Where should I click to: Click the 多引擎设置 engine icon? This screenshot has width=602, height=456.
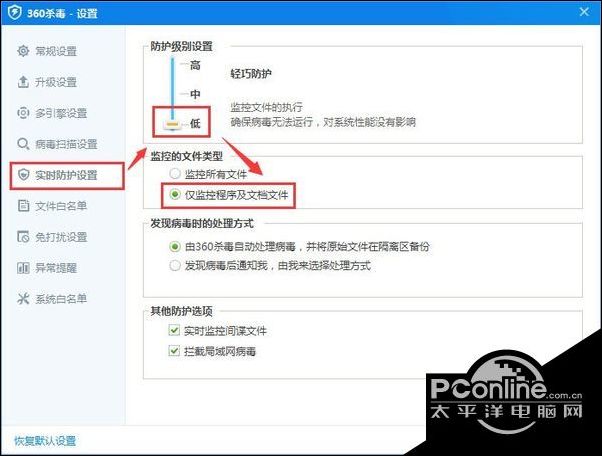(x=23, y=113)
